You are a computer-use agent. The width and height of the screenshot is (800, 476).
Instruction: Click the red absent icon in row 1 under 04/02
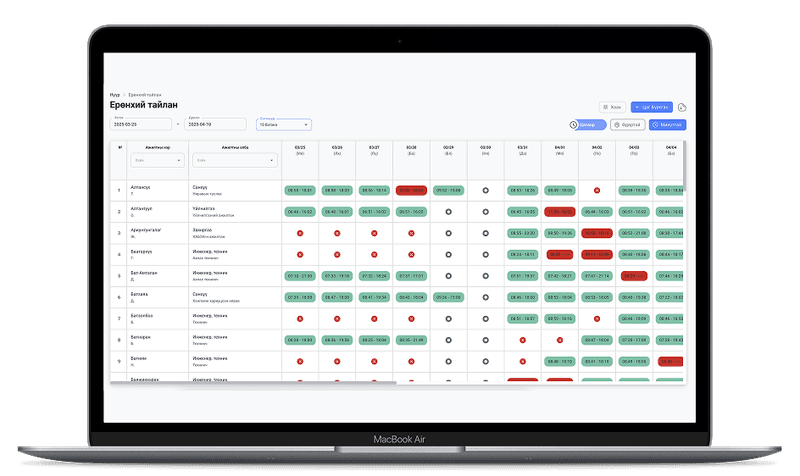pyautogui.click(x=596, y=189)
